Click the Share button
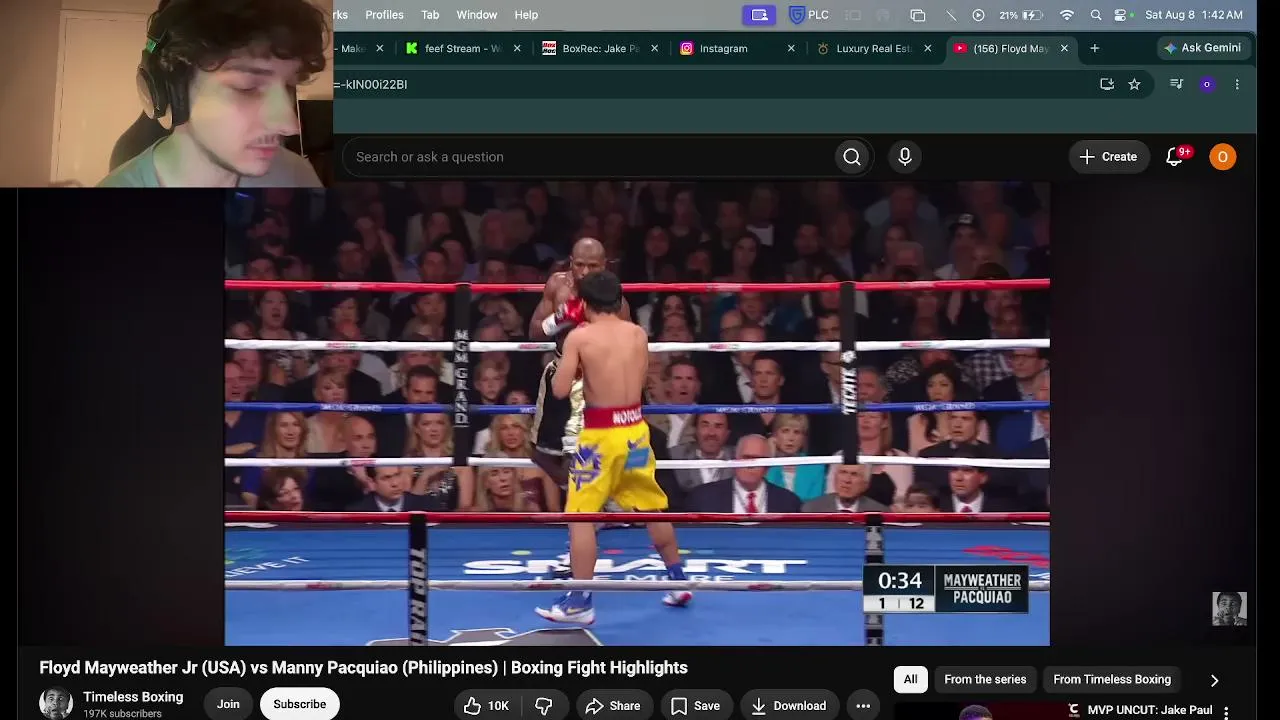 pyautogui.click(x=613, y=706)
